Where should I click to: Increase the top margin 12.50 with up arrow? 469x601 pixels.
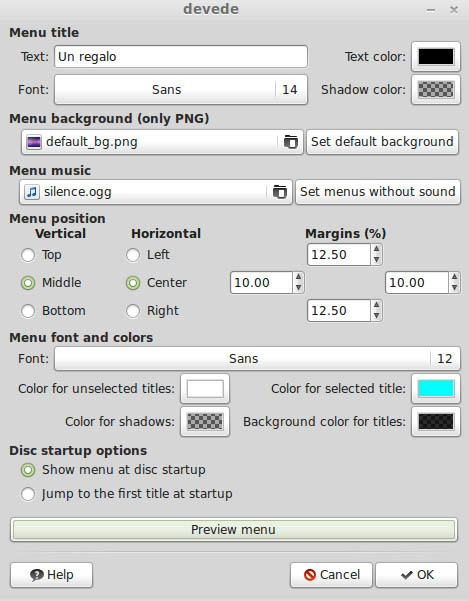[376, 250]
